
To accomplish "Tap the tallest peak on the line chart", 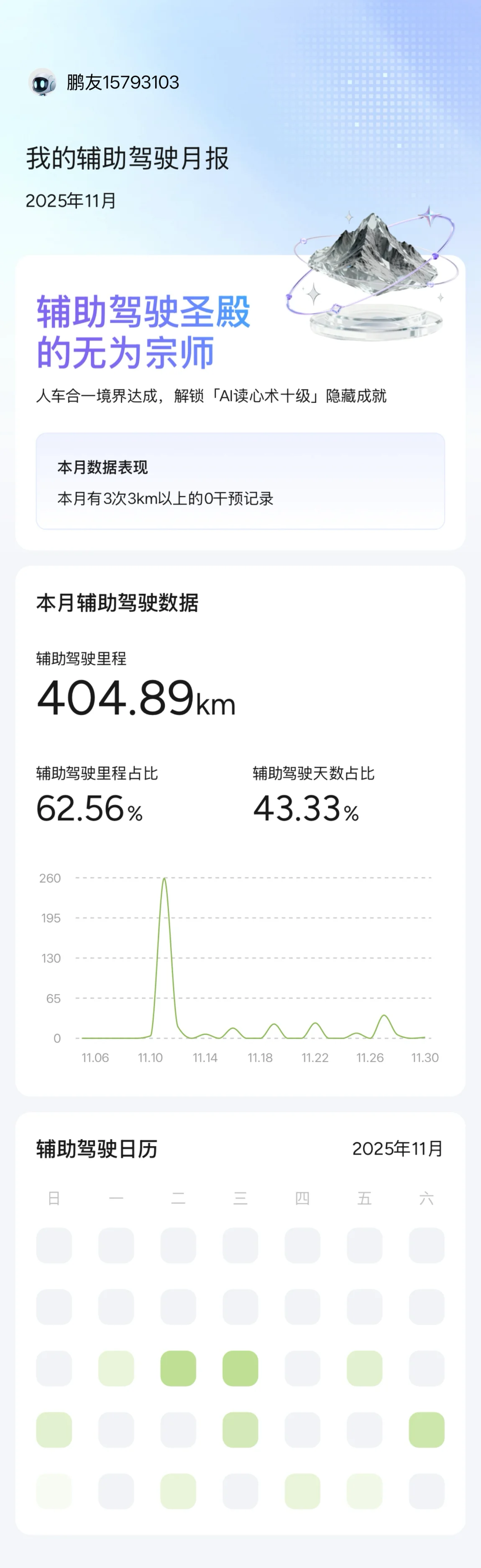I will click(164, 880).
